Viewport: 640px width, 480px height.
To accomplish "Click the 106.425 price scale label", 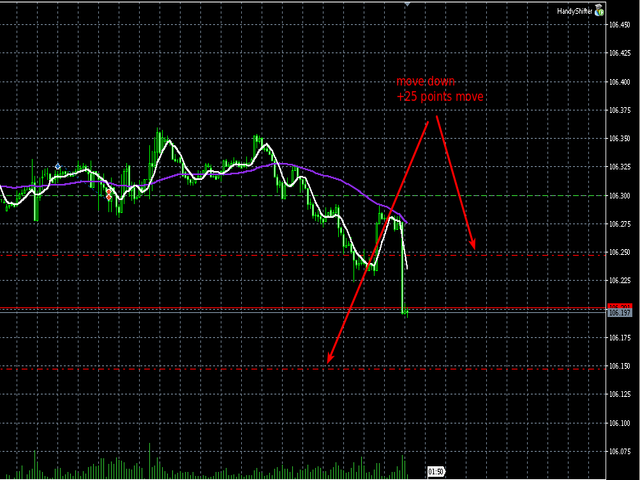I will (x=619, y=53).
